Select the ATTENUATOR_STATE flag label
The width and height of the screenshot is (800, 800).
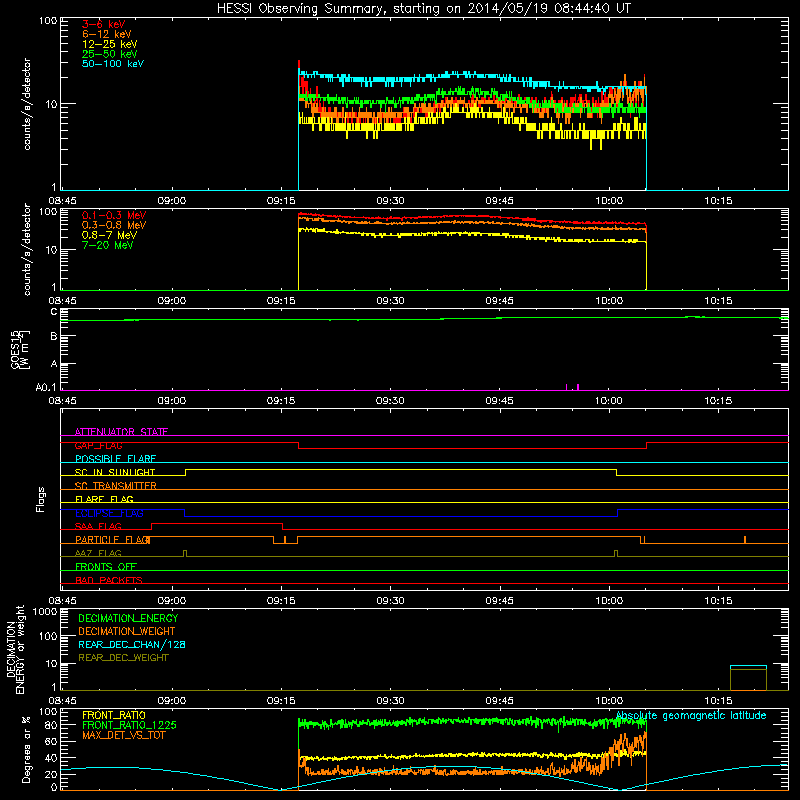point(121,432)
